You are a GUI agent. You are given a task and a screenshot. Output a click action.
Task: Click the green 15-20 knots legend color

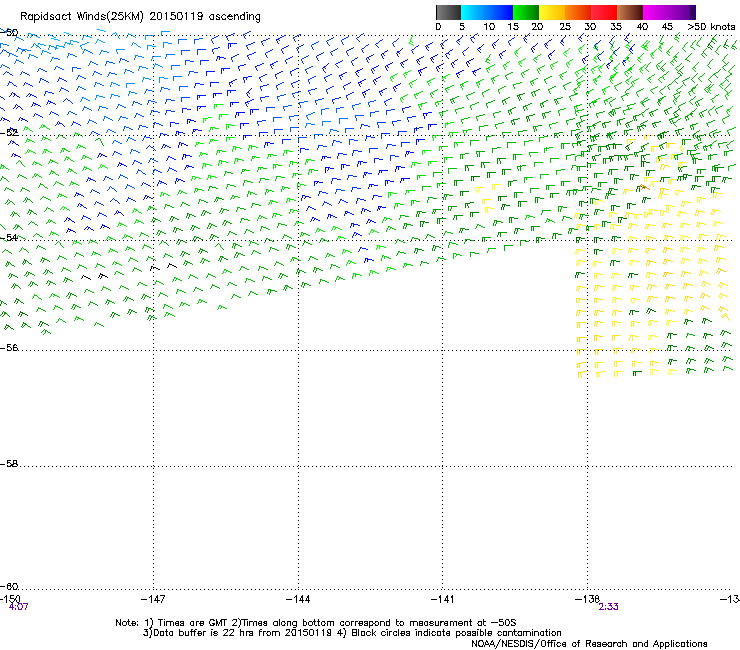pyautogui.click(x=526, y=12)
